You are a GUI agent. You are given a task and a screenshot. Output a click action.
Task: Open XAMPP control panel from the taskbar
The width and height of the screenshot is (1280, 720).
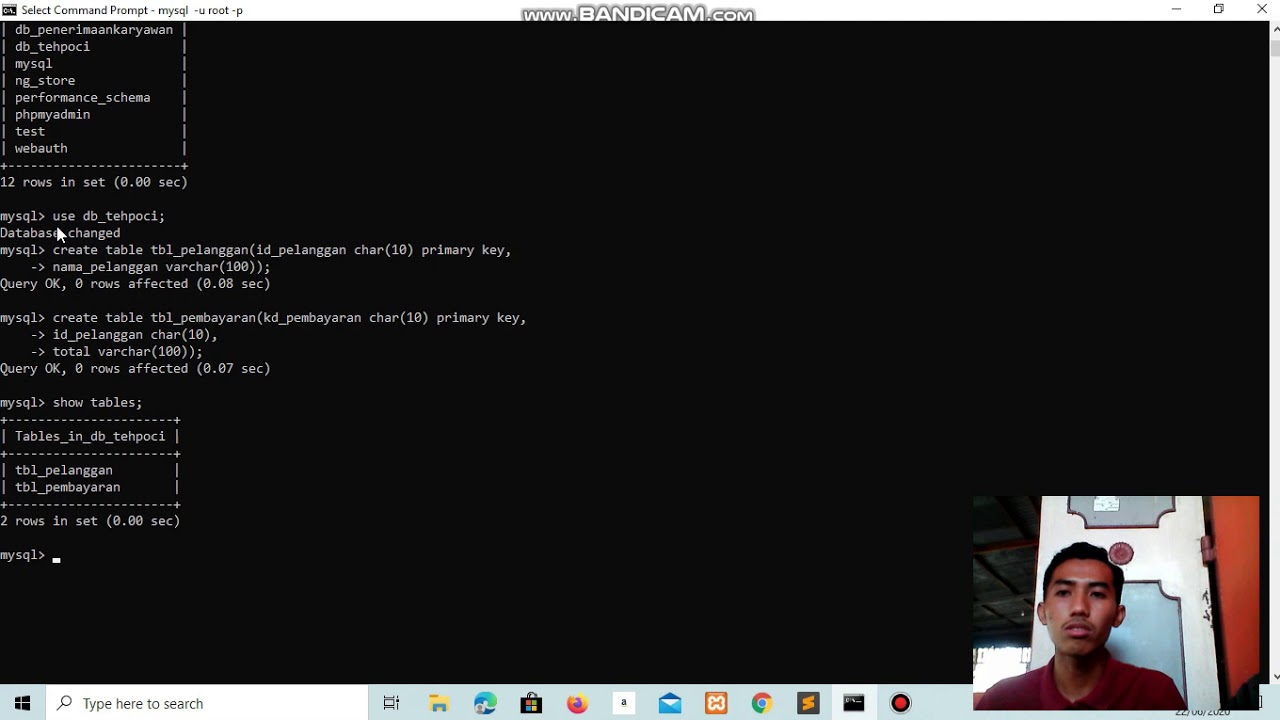tap(716, 703)
